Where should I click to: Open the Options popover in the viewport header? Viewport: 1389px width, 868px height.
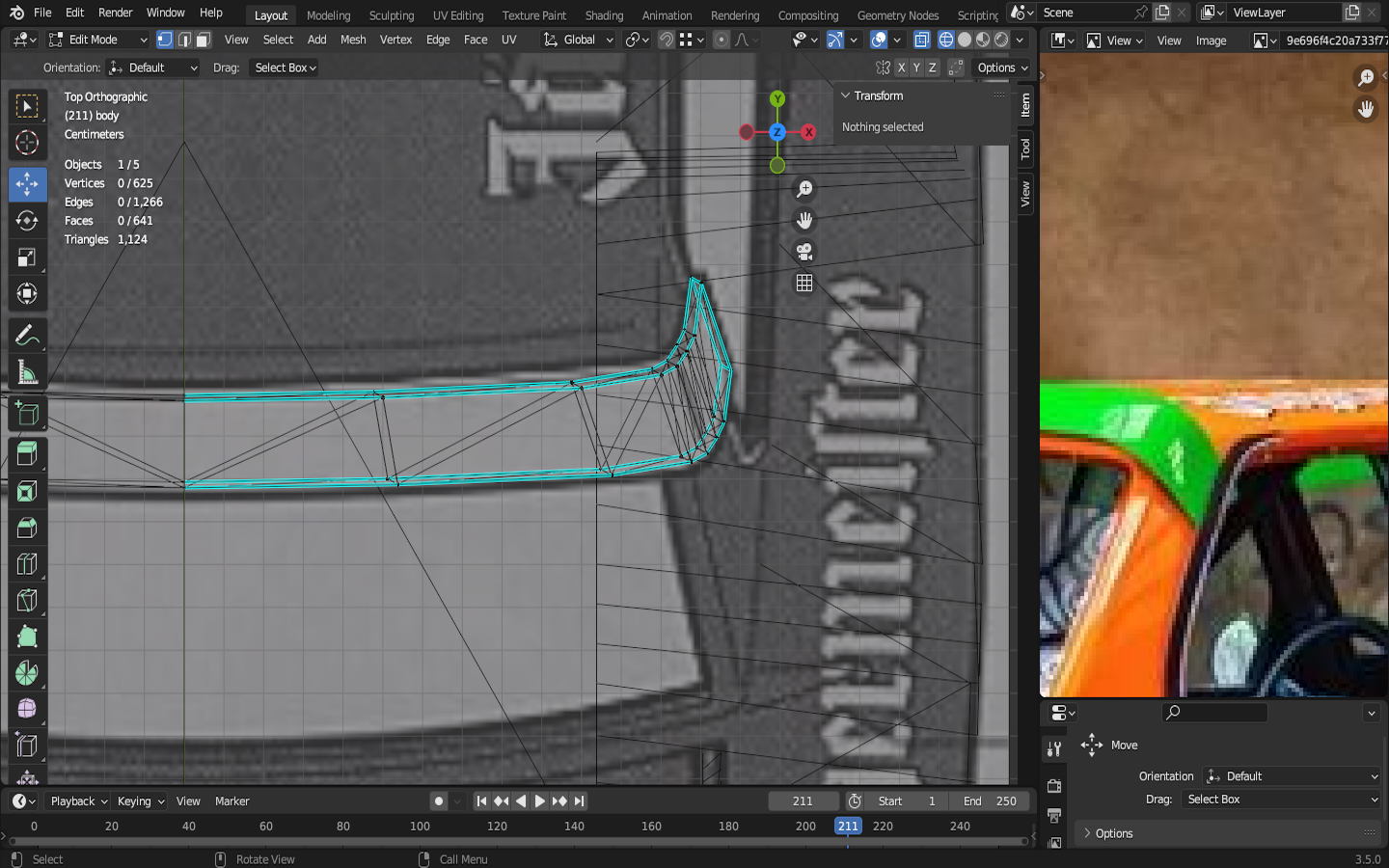(x=1002, y=68)
